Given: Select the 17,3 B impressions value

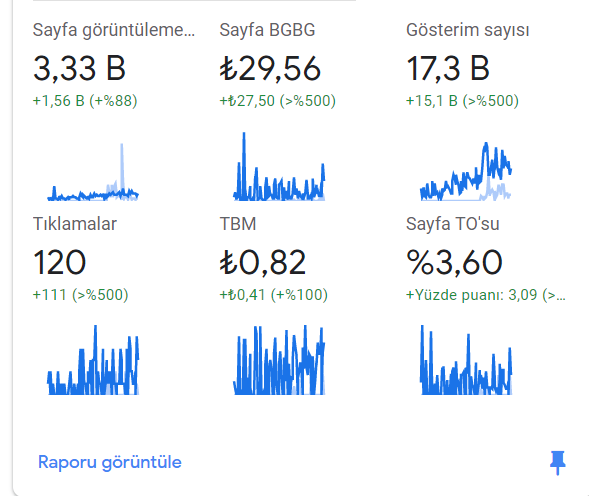Looking at the screenshot, I should [448, 68].
